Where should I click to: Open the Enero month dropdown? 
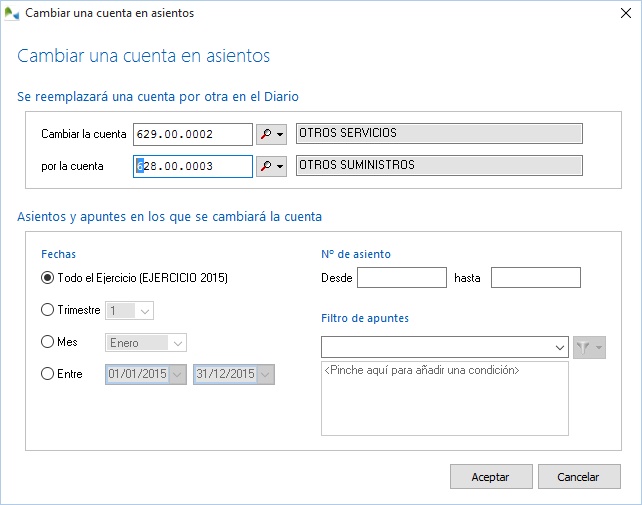tap(177, 343)
